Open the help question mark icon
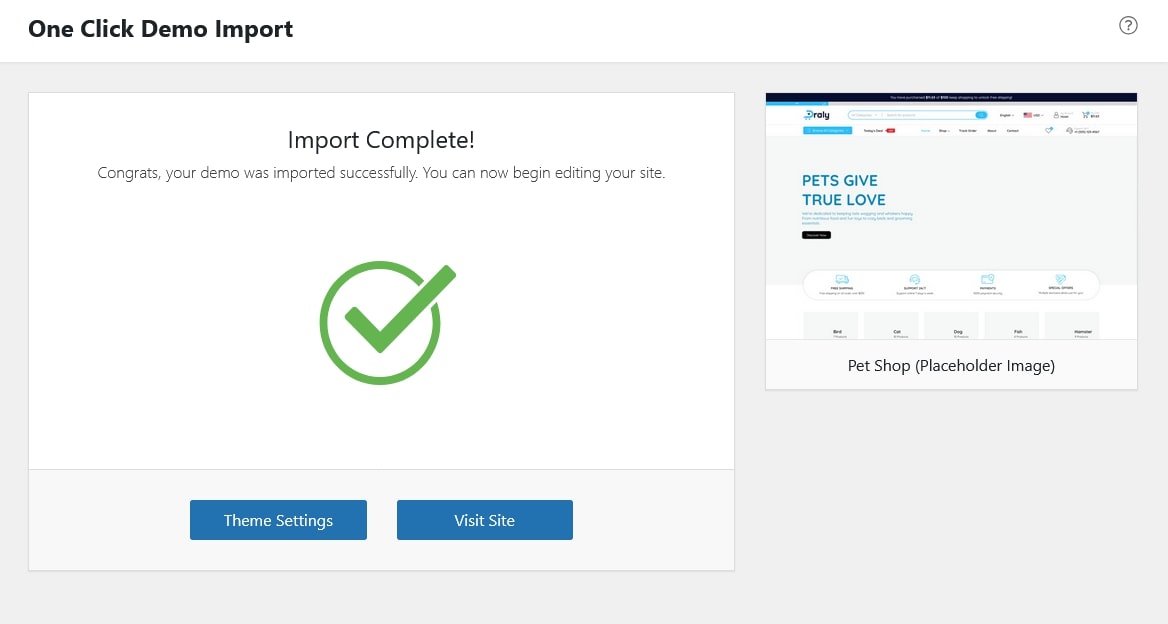 (1128, 26)
